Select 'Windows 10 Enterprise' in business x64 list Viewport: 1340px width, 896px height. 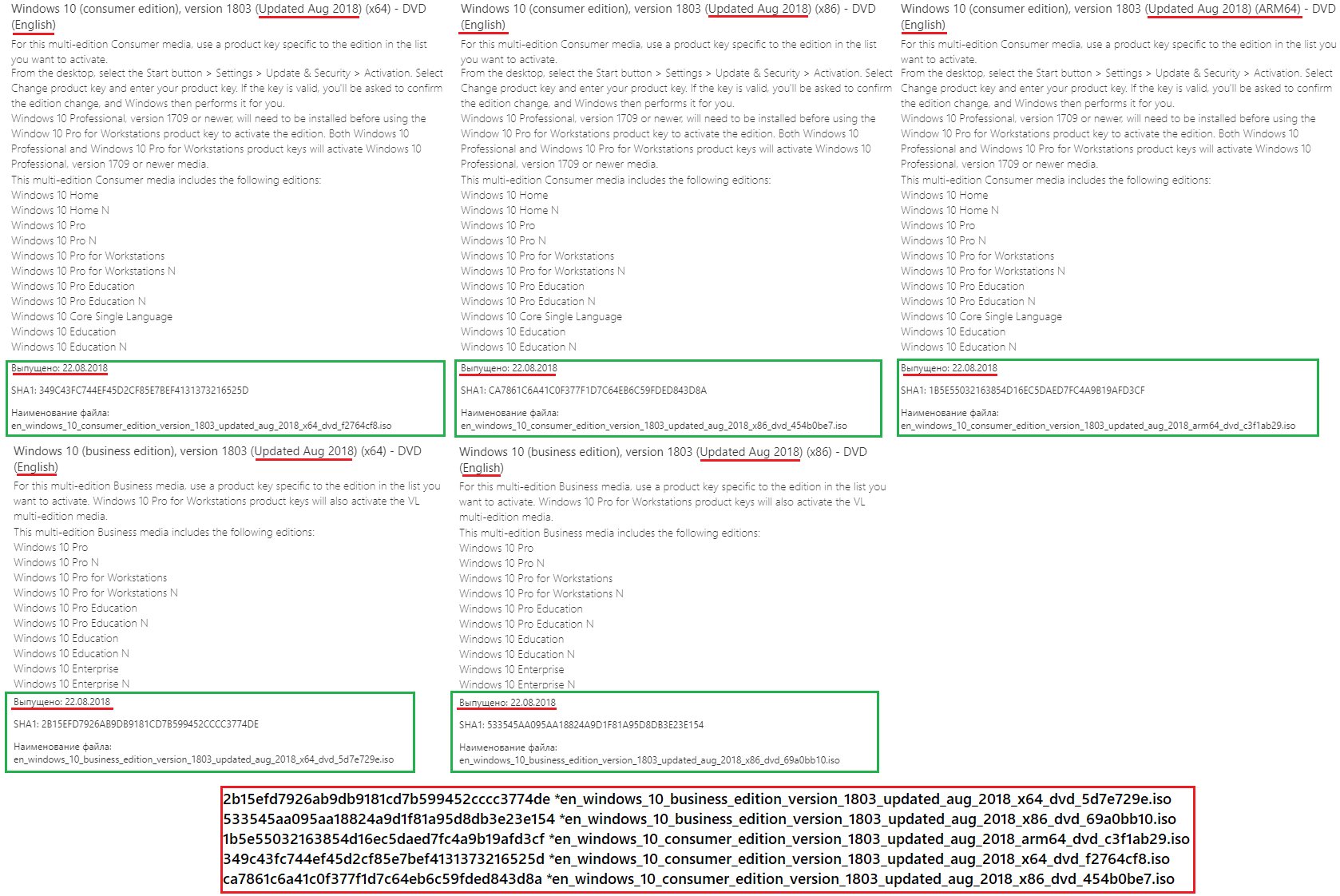tap(65, 668)
